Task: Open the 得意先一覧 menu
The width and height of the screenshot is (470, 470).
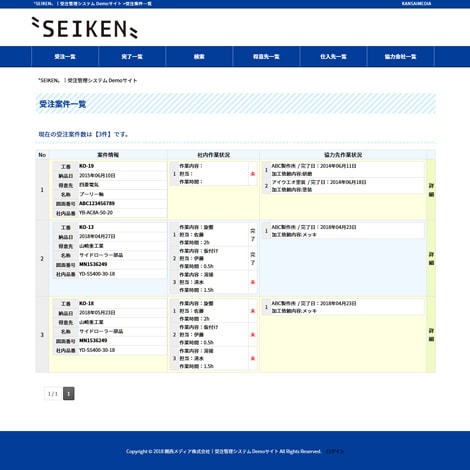Action: point(266,57)
